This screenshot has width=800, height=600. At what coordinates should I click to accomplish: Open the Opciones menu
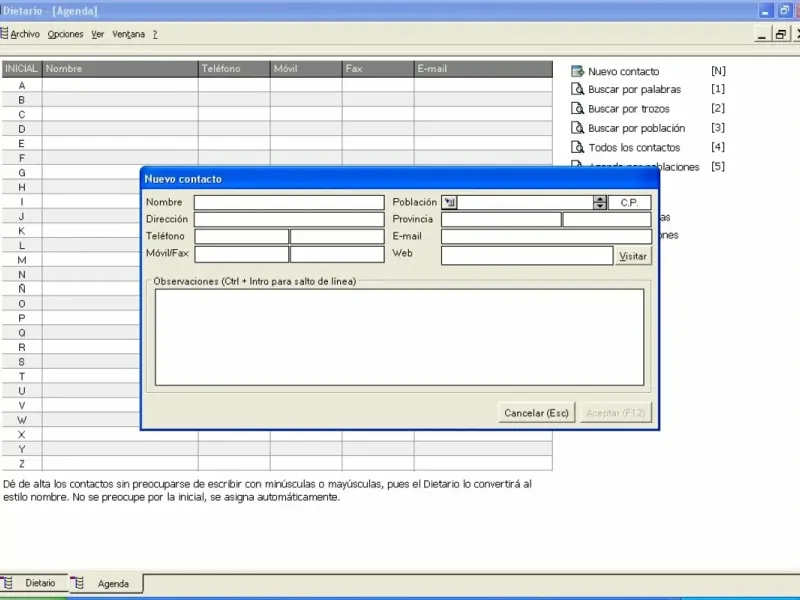[65, 34]
